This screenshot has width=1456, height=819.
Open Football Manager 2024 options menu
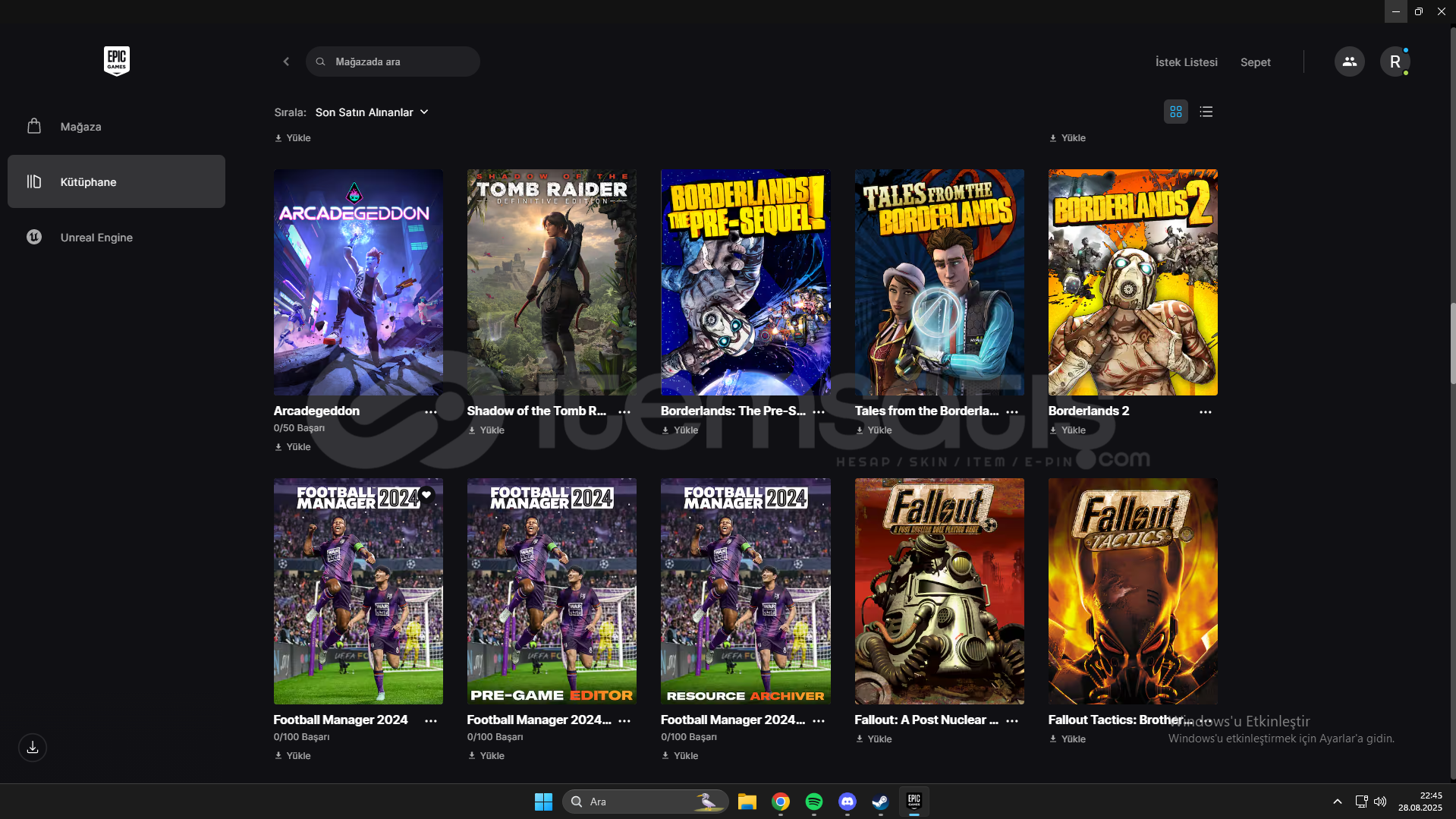(x=431, y=720)
